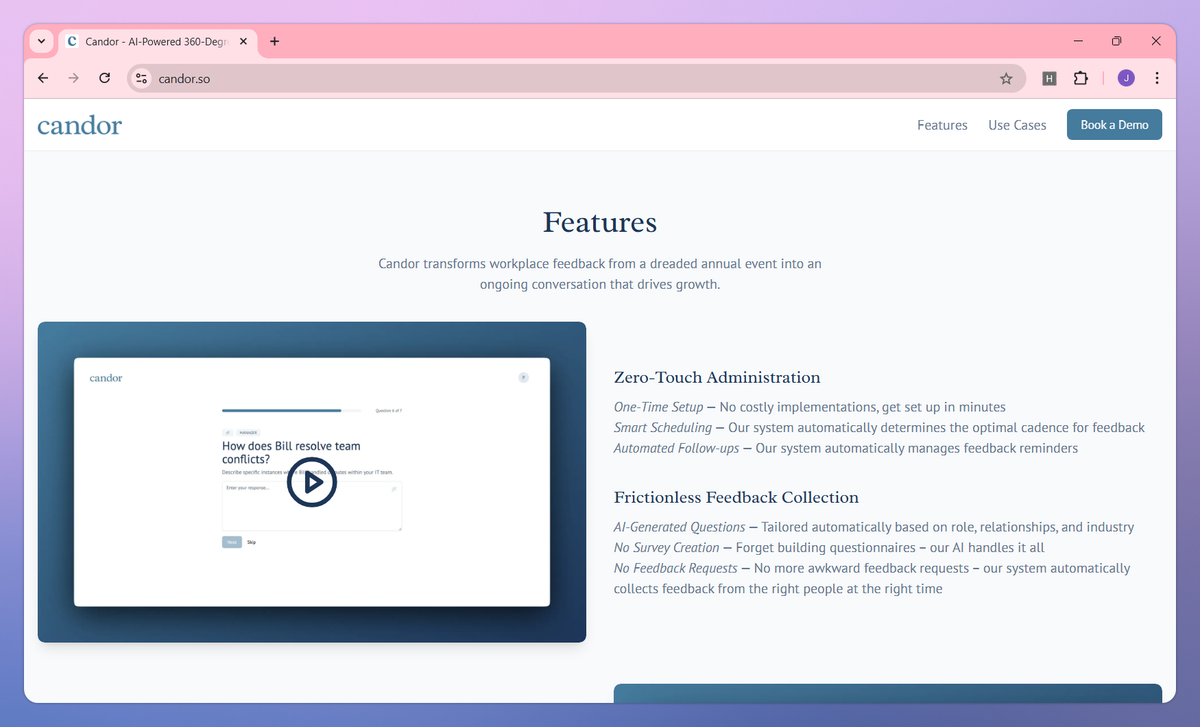Image resolution: width=1200 pixels, height=727 pixels.
Task: Close the Candor browser tab
Action: tap(241, 41)
